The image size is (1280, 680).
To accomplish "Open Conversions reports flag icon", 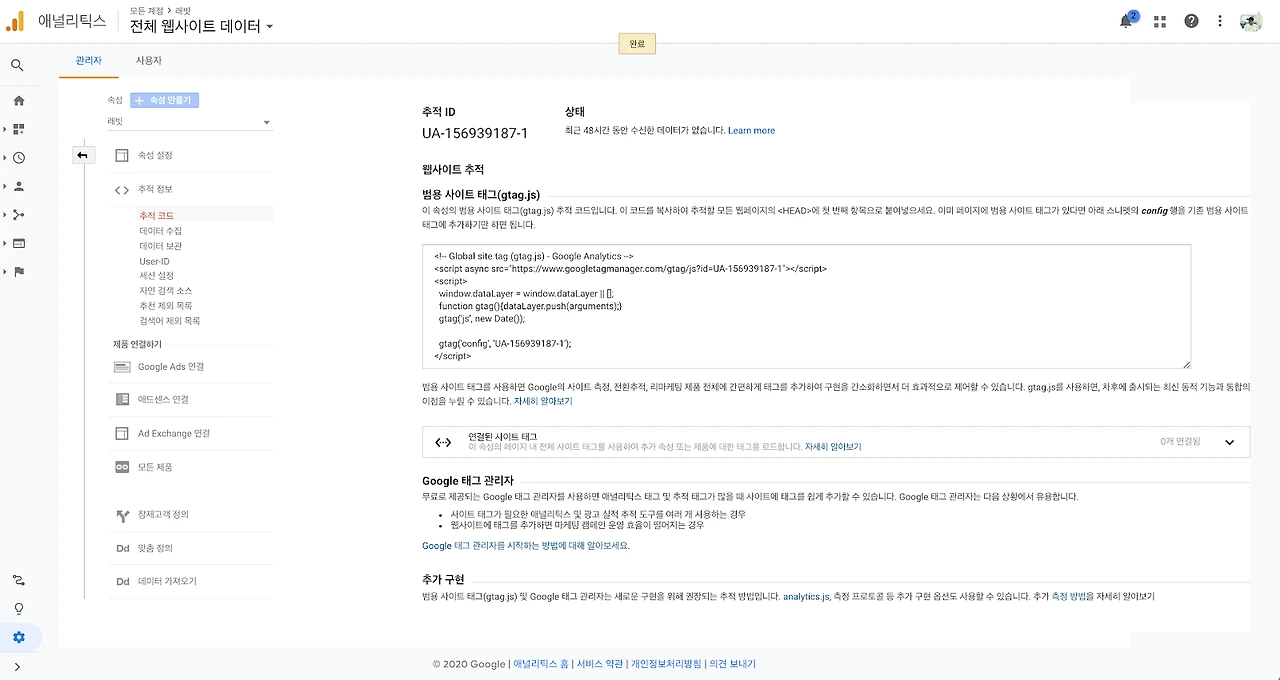I will point(18,271).
